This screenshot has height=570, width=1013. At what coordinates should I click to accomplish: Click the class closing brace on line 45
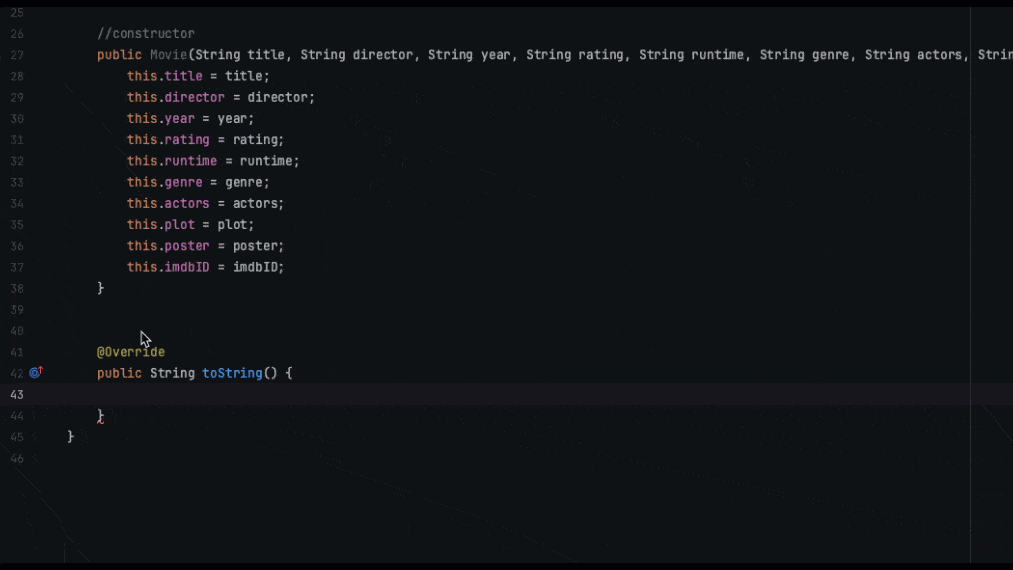coord(70,438)
